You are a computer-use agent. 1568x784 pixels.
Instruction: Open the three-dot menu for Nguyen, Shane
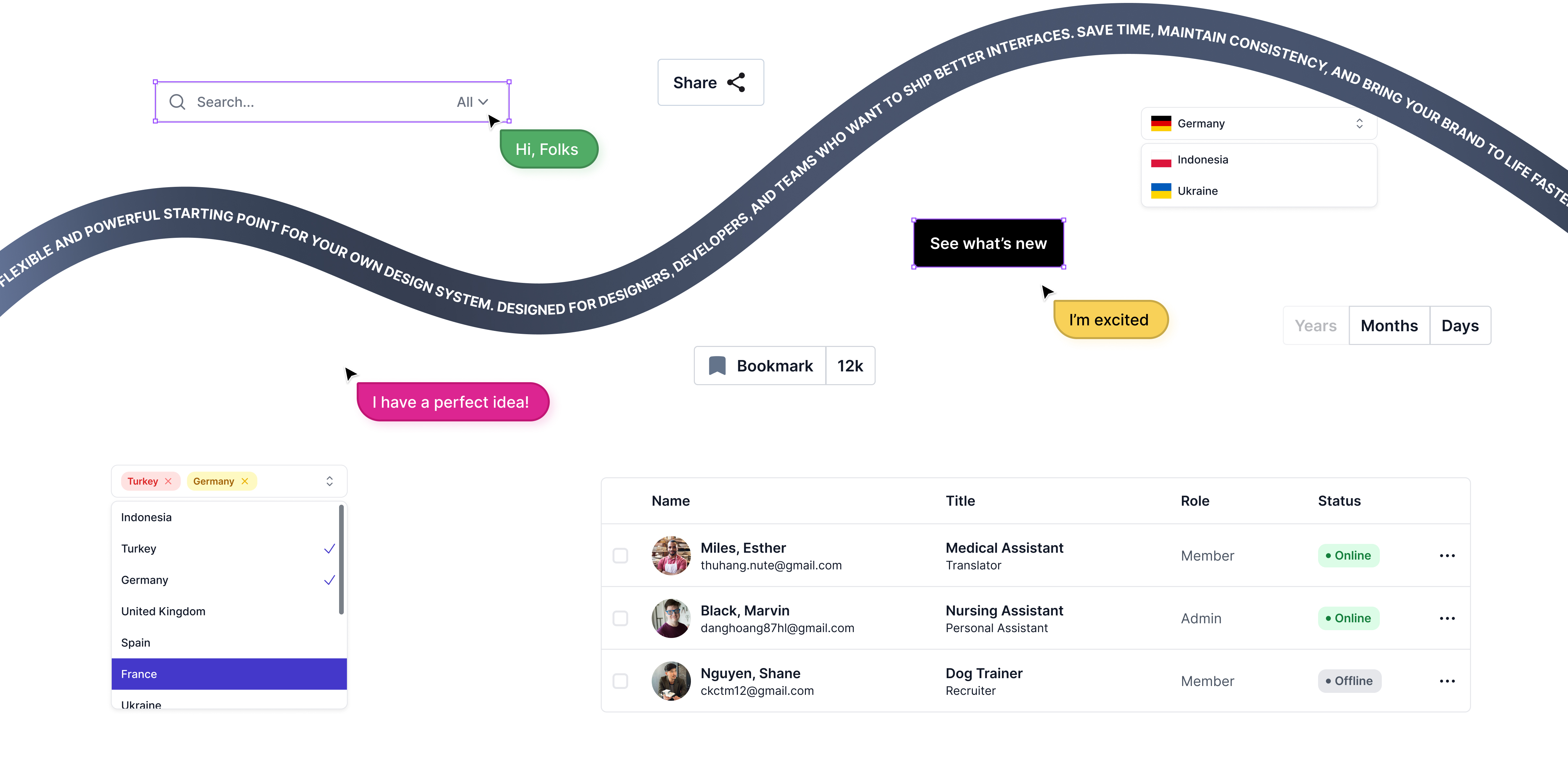coord(1447,681)
